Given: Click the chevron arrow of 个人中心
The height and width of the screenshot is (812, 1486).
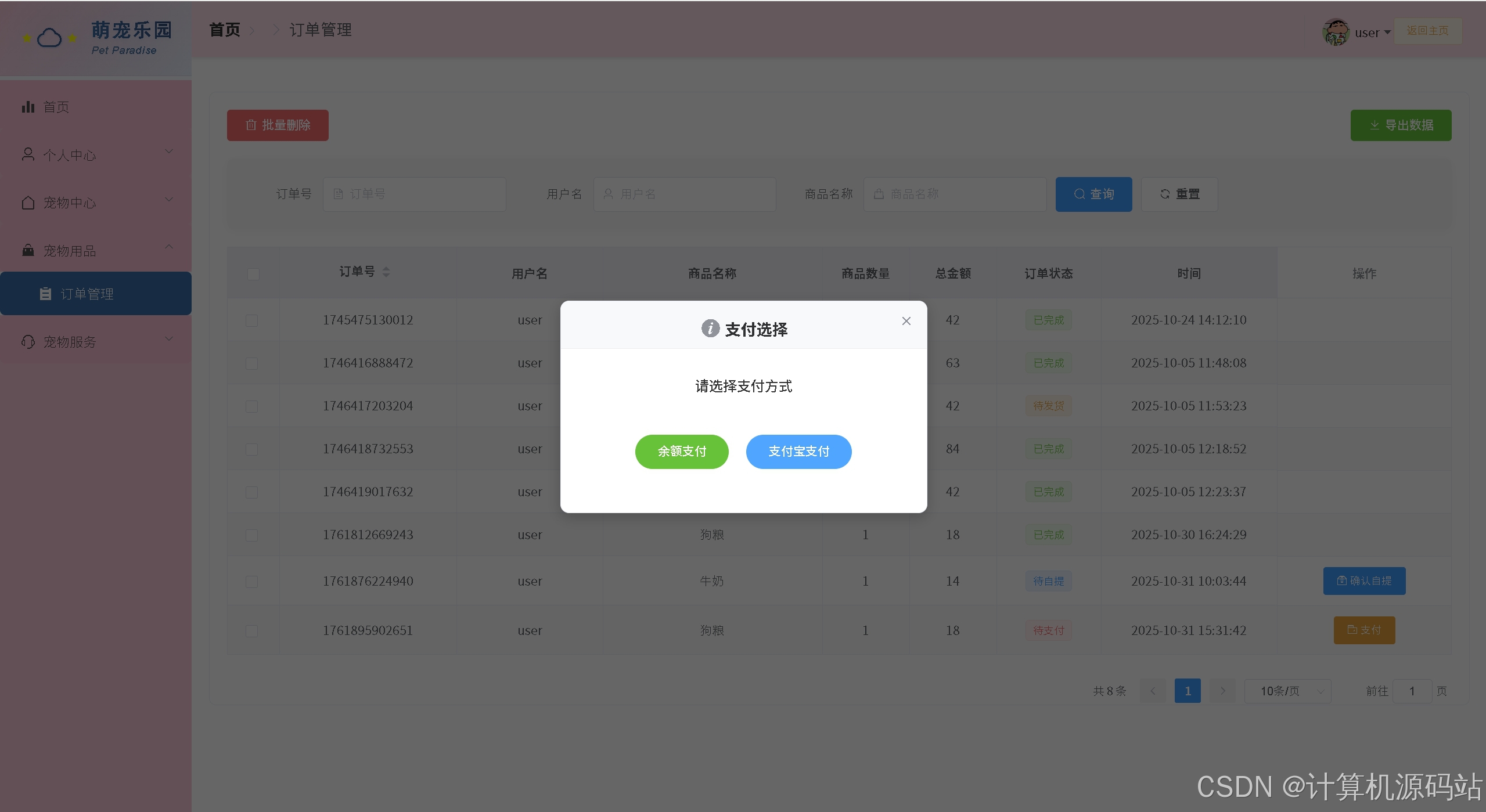Looking at the screenshot, I should (169, 152).
